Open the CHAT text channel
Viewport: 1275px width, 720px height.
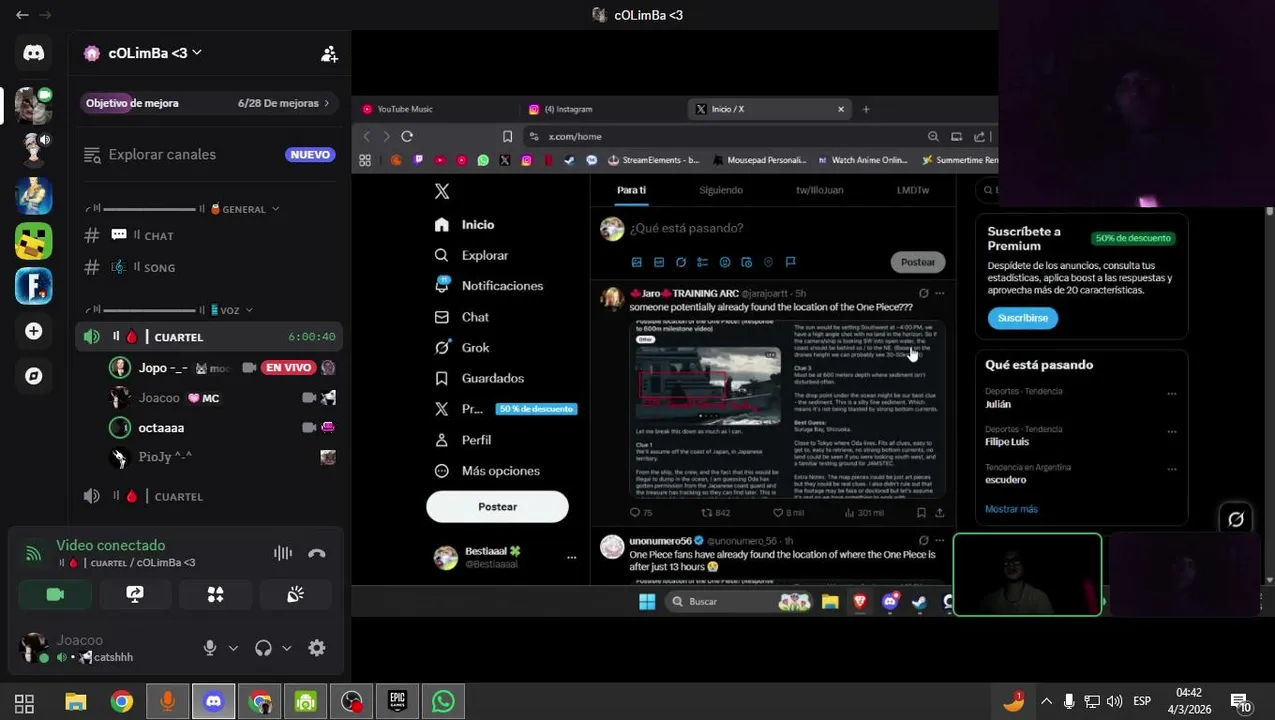(x=210, y=236)
